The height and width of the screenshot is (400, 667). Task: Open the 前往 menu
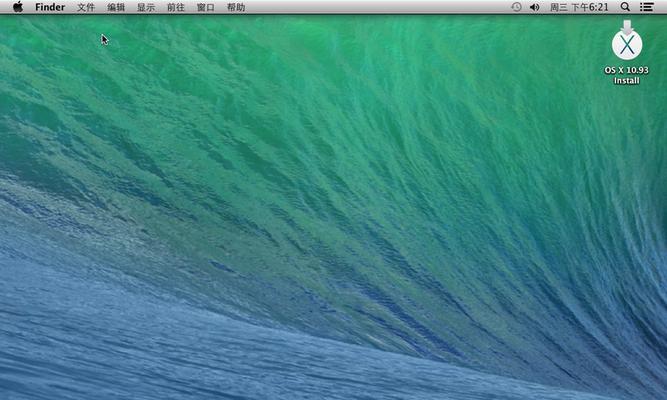(x=176, y=7)
